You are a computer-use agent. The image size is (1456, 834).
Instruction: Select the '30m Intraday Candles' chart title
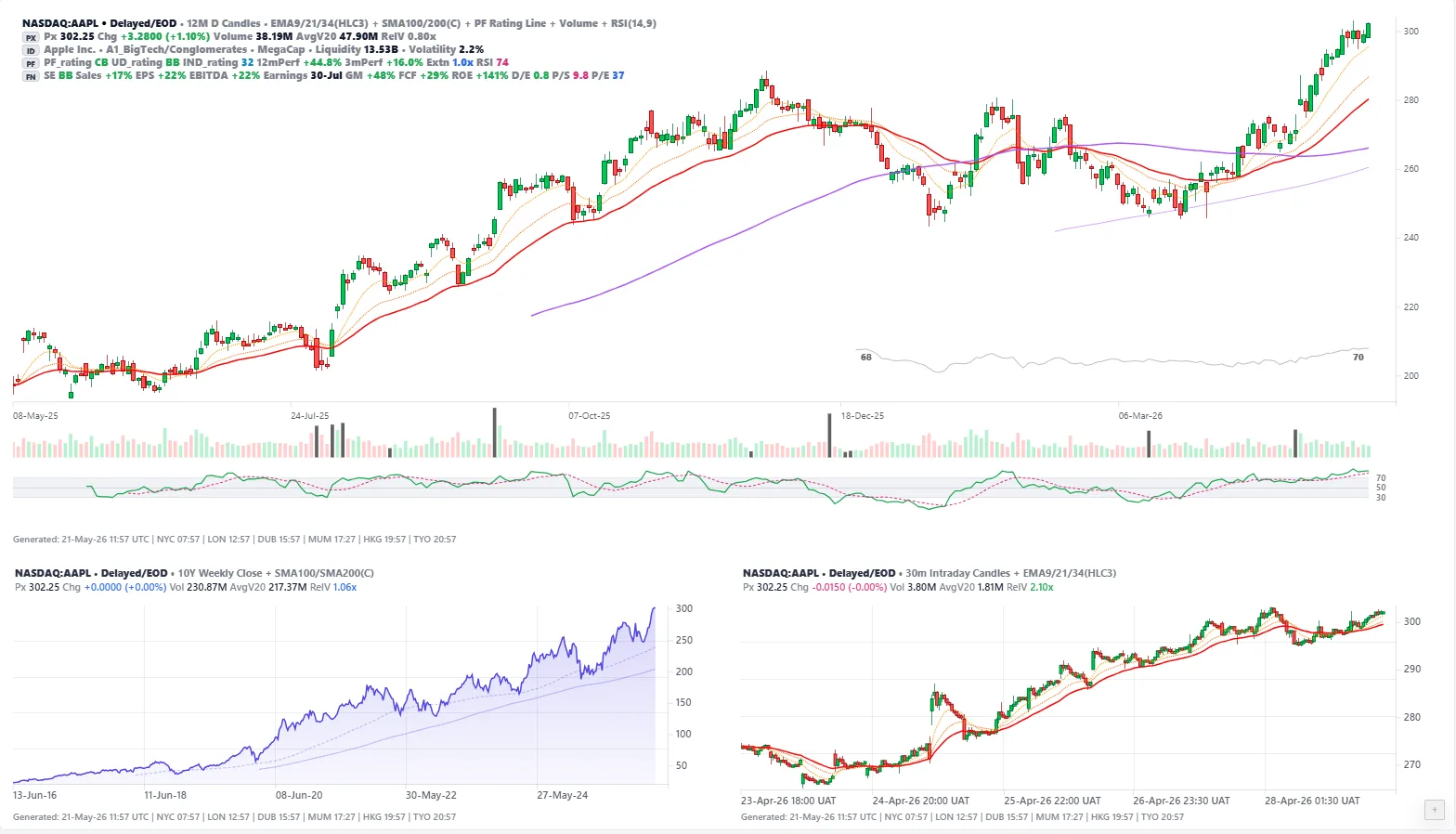(x=960, y=573)
